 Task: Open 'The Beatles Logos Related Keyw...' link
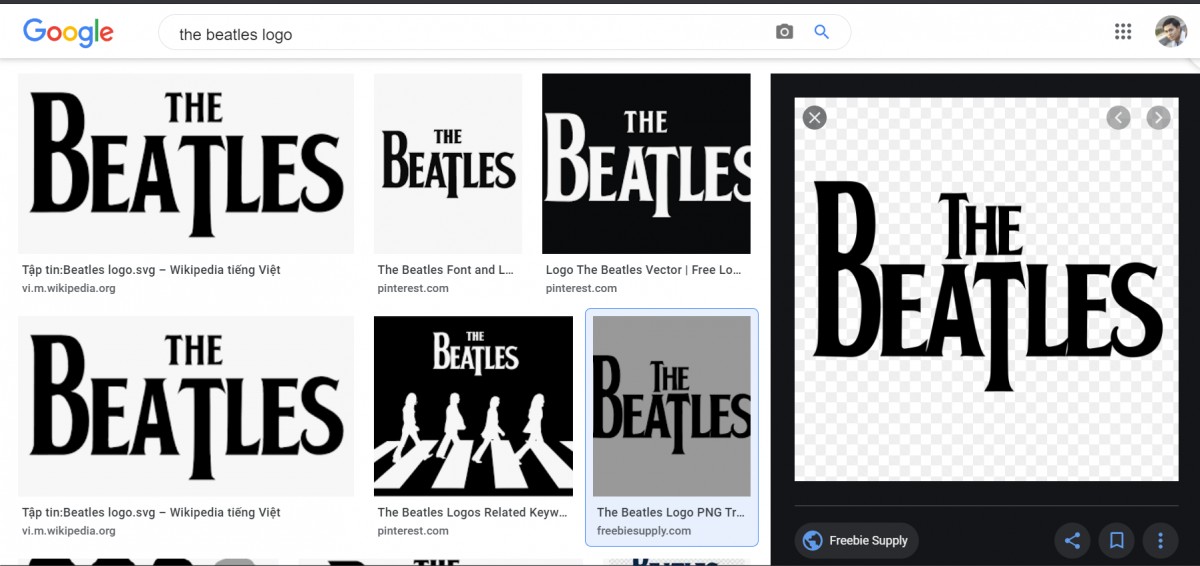click(470, 512)
